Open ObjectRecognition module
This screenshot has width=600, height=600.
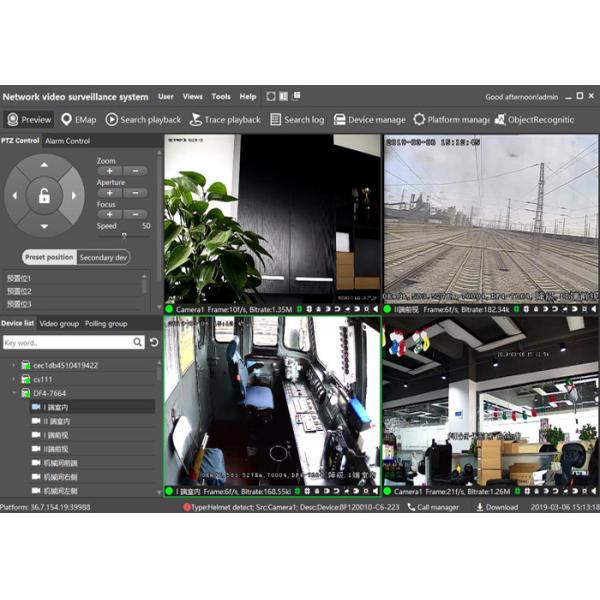point(534,120)
